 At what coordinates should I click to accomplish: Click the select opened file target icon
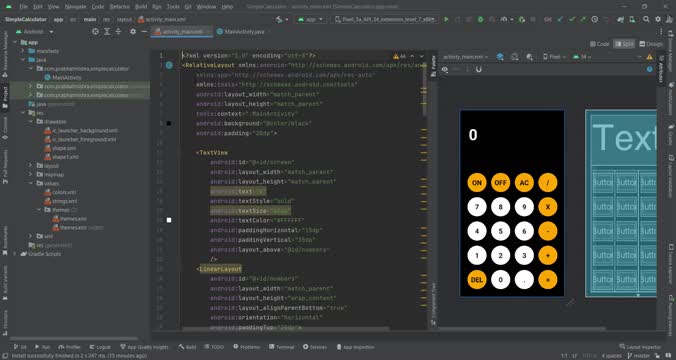coord(95,32)
